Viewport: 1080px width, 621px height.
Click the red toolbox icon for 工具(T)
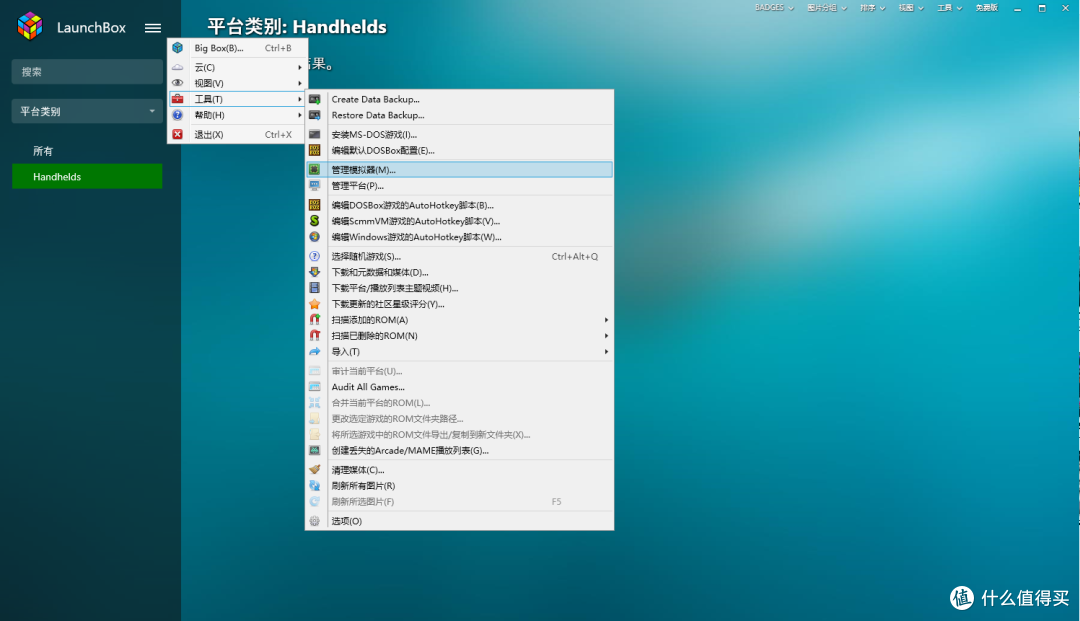click(x=178, y=99)
